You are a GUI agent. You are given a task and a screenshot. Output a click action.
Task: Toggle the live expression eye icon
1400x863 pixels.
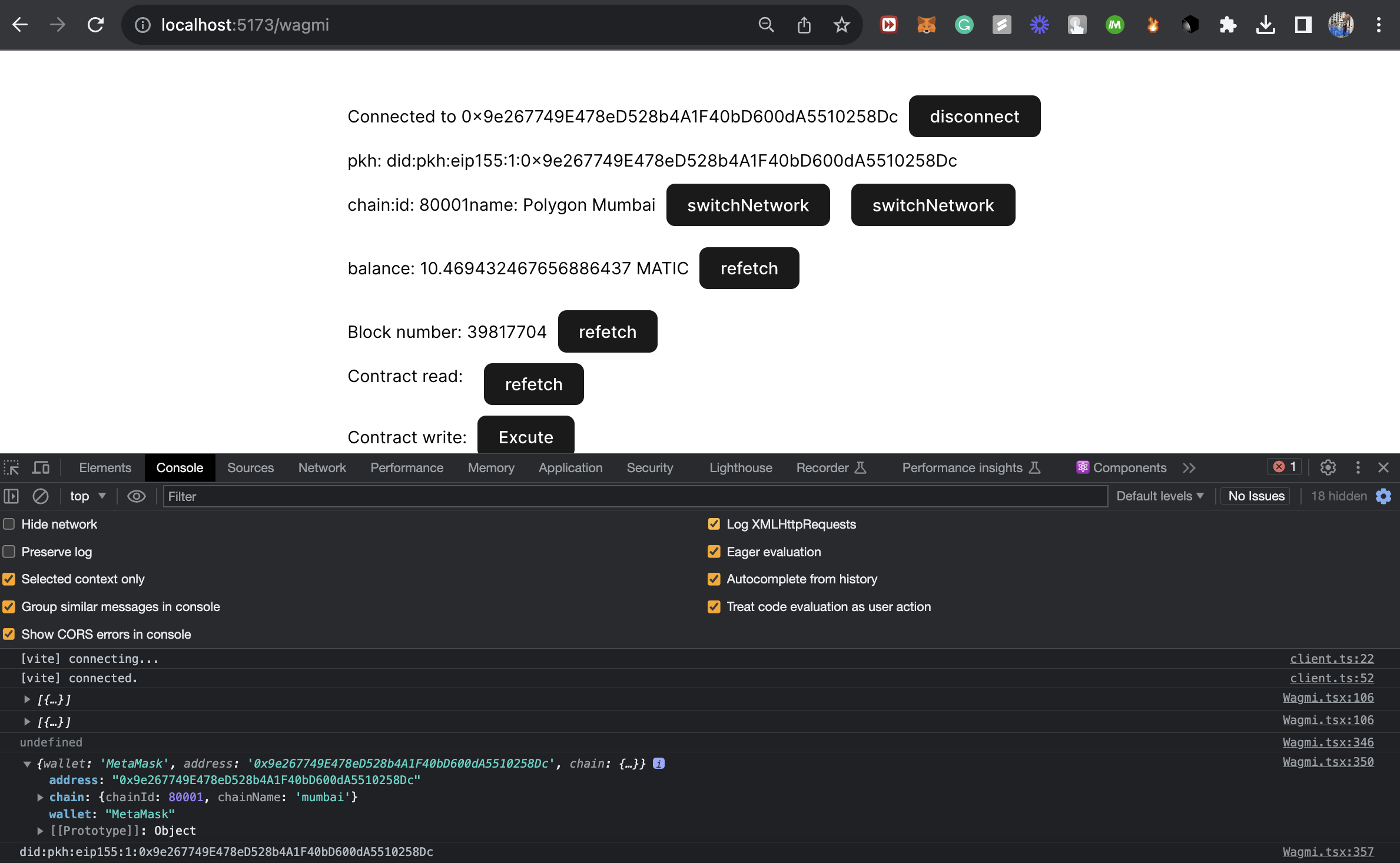(137, 496)
